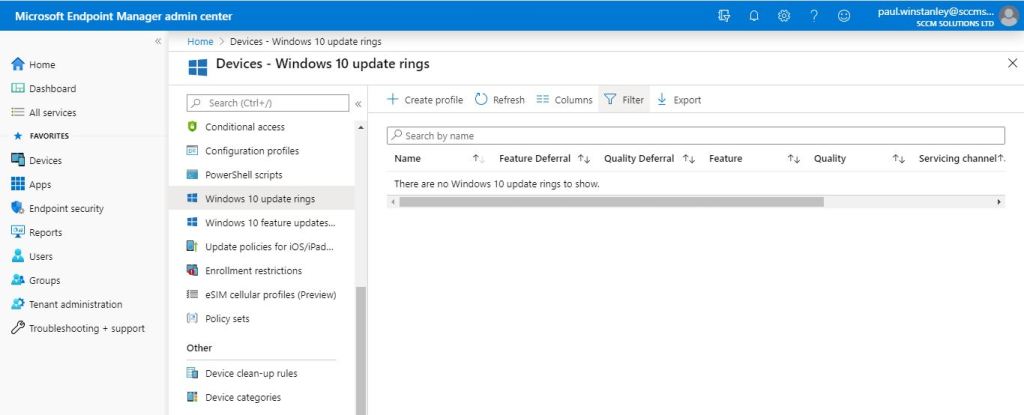Click the horizontal table scrollbar thumb

[x=611, y=202]
